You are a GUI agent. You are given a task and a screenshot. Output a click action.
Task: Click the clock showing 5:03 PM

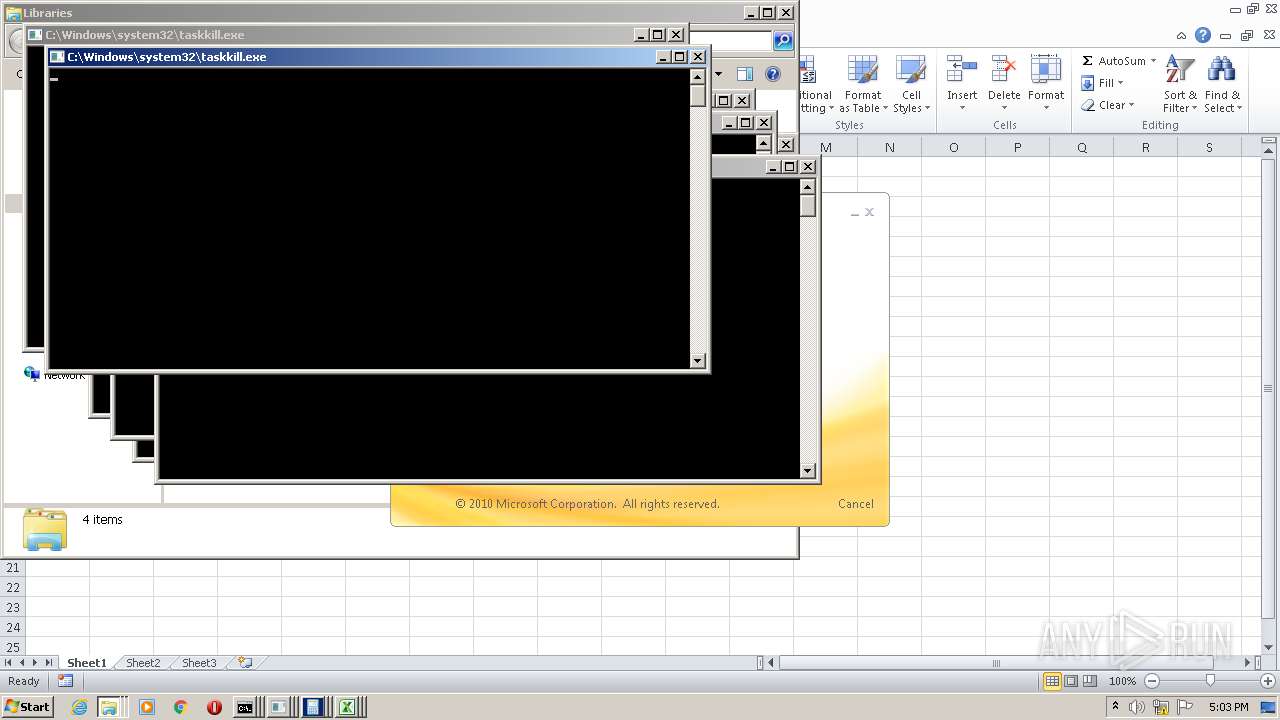click(x=1228, y=707)
